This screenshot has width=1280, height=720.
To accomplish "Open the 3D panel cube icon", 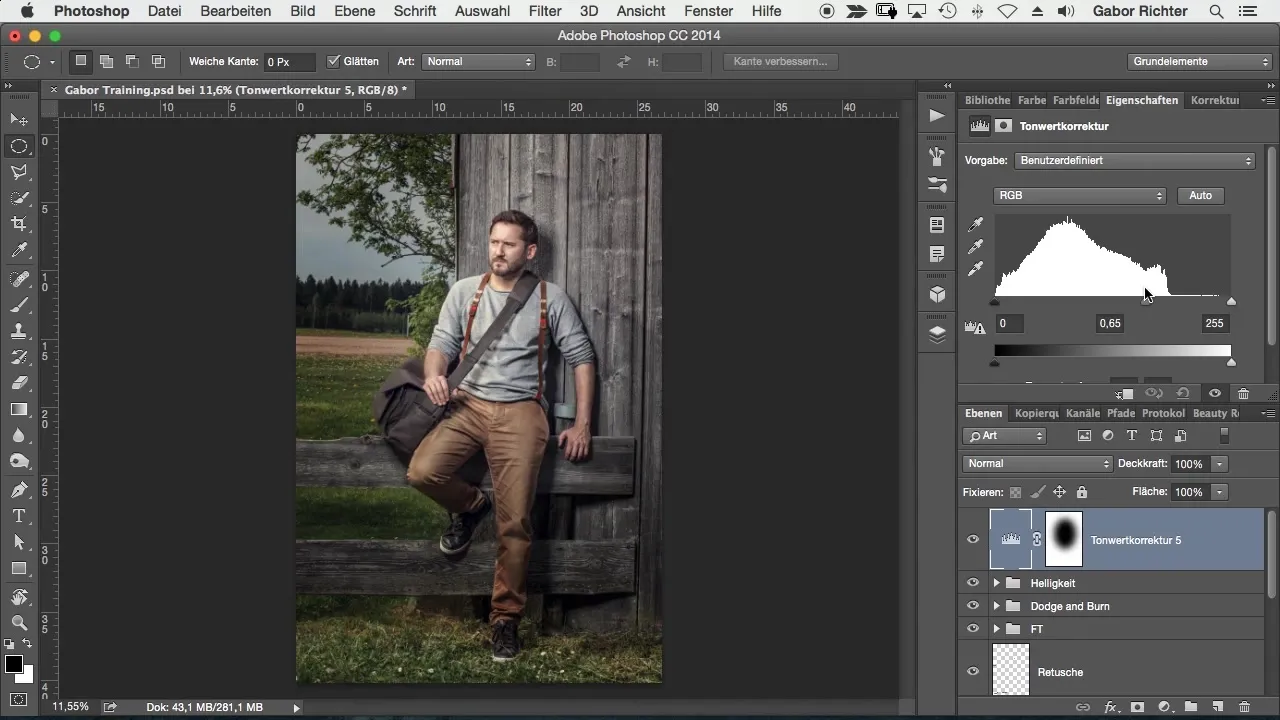I will pyautogui.click(x=937, y=294).
